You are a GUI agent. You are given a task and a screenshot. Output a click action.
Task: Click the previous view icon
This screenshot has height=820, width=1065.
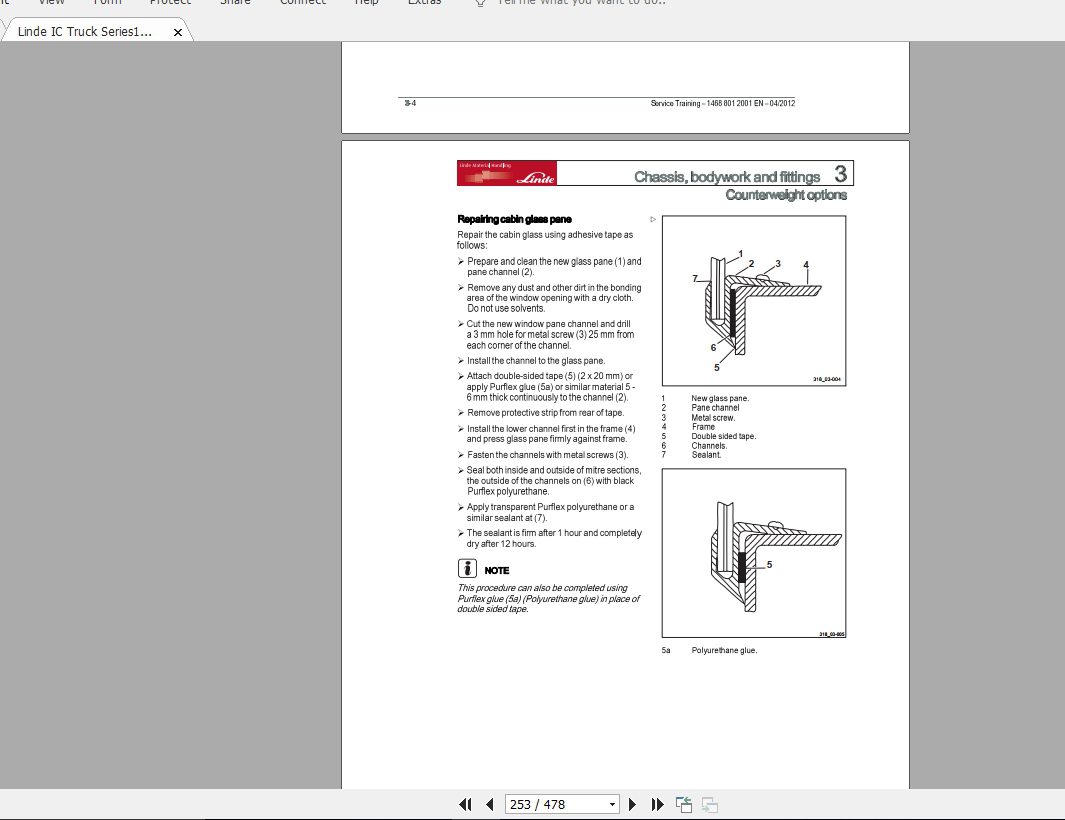click(x=684, y=804)
